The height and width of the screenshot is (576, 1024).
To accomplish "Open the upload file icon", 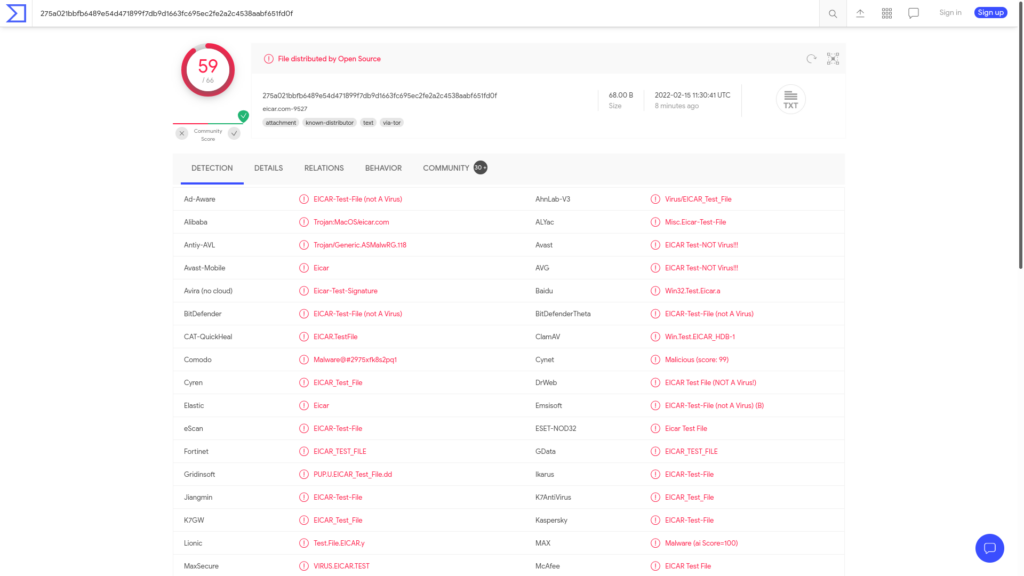I will [860, 13].
